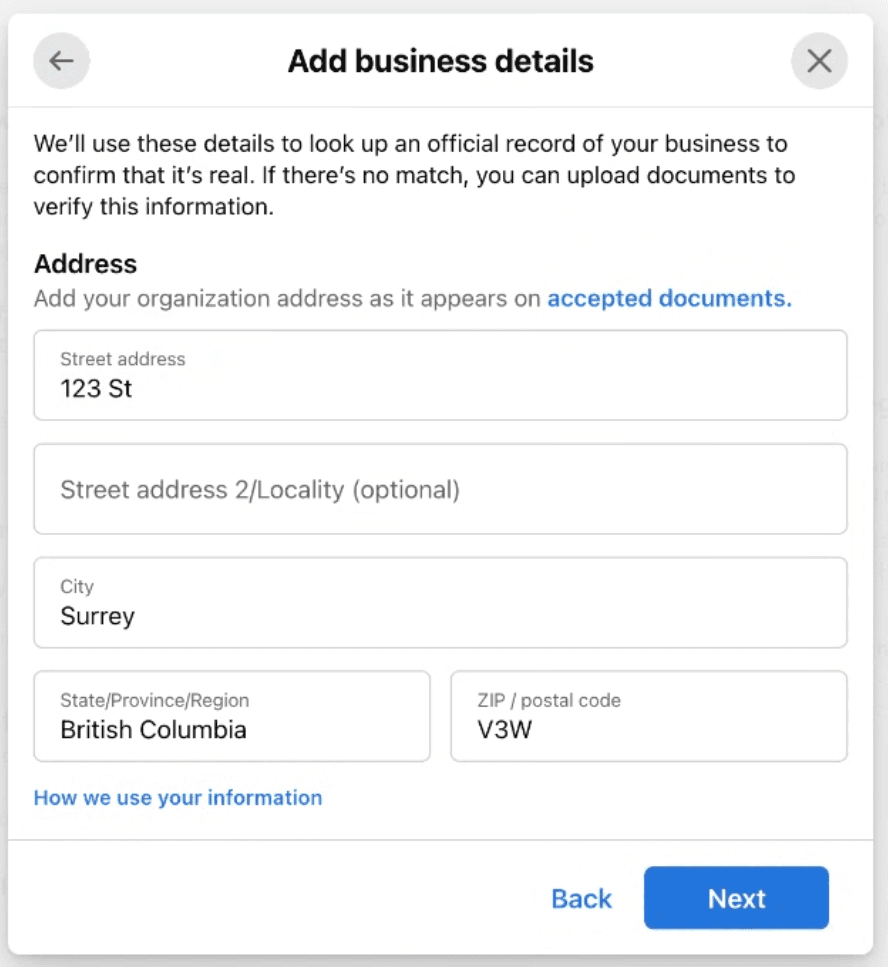Image resolution: width=888 pixels, height=967 pixels.
Task: Click the blue Next button
Action: [736, 898]
